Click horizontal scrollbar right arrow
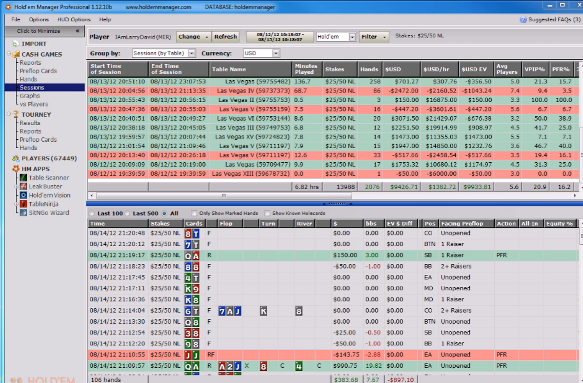 [x=576, y=195]
